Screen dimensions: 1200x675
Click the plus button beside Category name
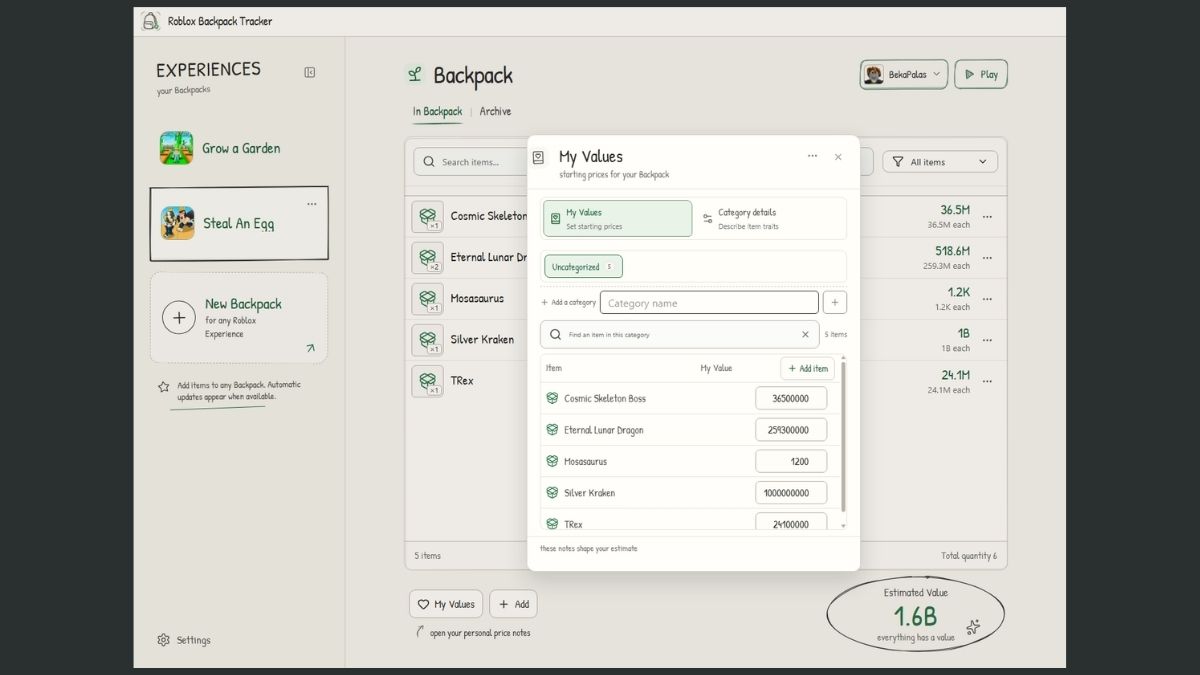click(835, 303)
